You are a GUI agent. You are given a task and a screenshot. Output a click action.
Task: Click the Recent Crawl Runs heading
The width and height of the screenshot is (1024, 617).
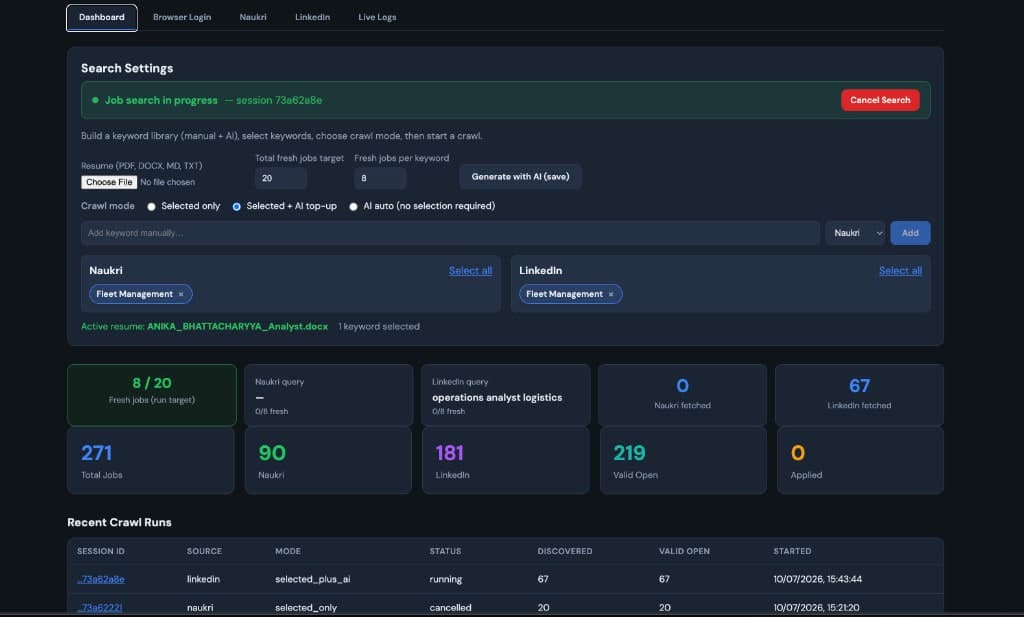point(120,522)
